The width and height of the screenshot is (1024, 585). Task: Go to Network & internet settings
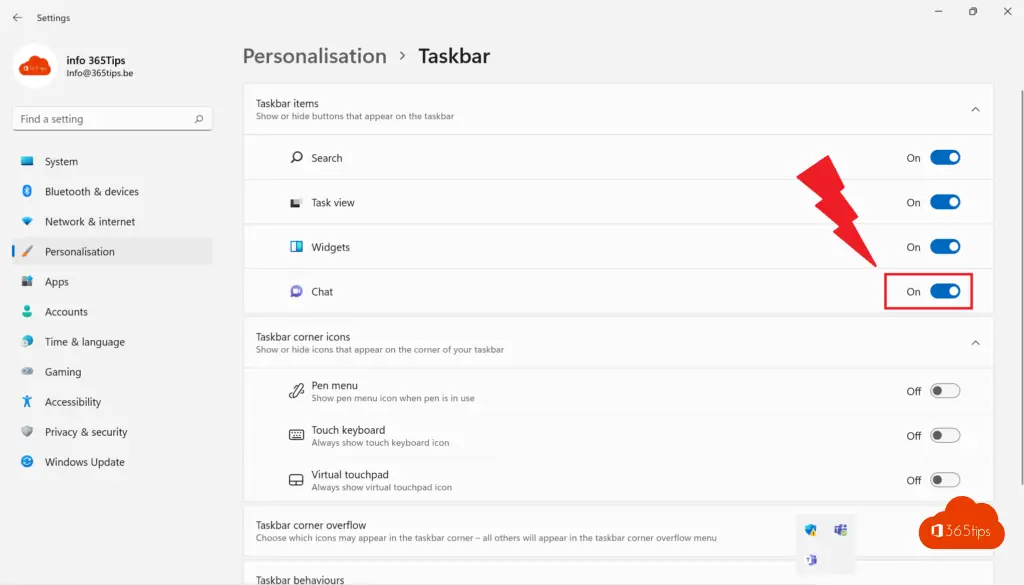(x=89, y=222)
